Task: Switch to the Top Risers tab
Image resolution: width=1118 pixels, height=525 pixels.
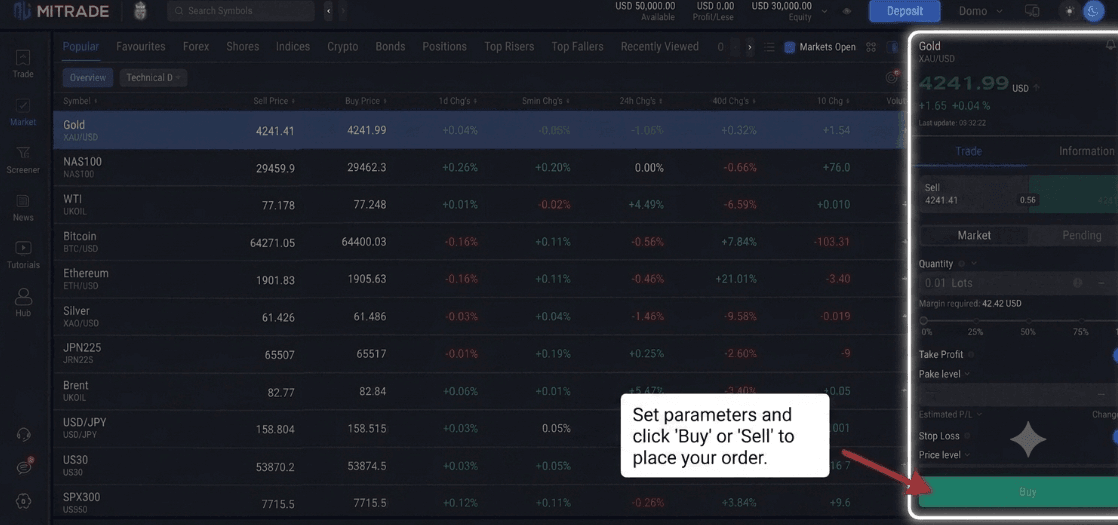Action: tap(509, 46)
